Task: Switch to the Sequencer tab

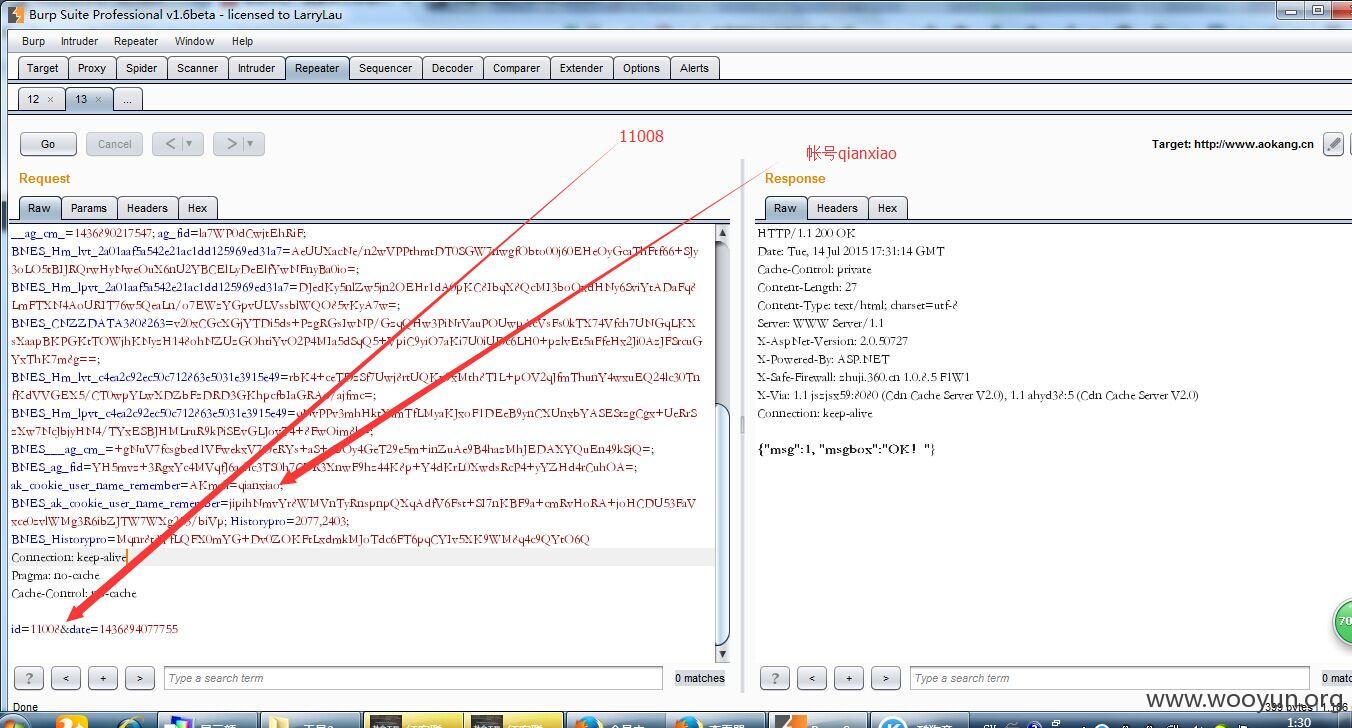Action: 385,68
